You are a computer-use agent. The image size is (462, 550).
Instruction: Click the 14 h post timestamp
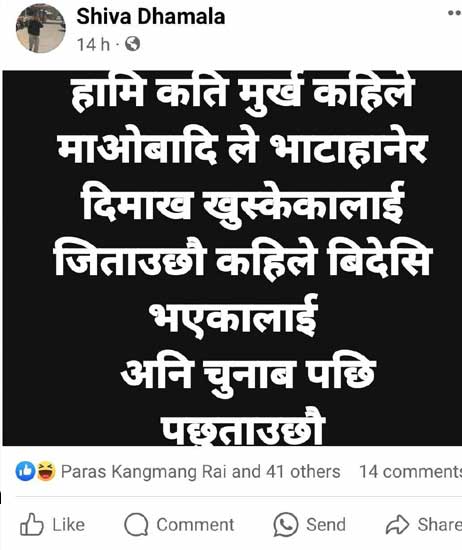[93, 45]
